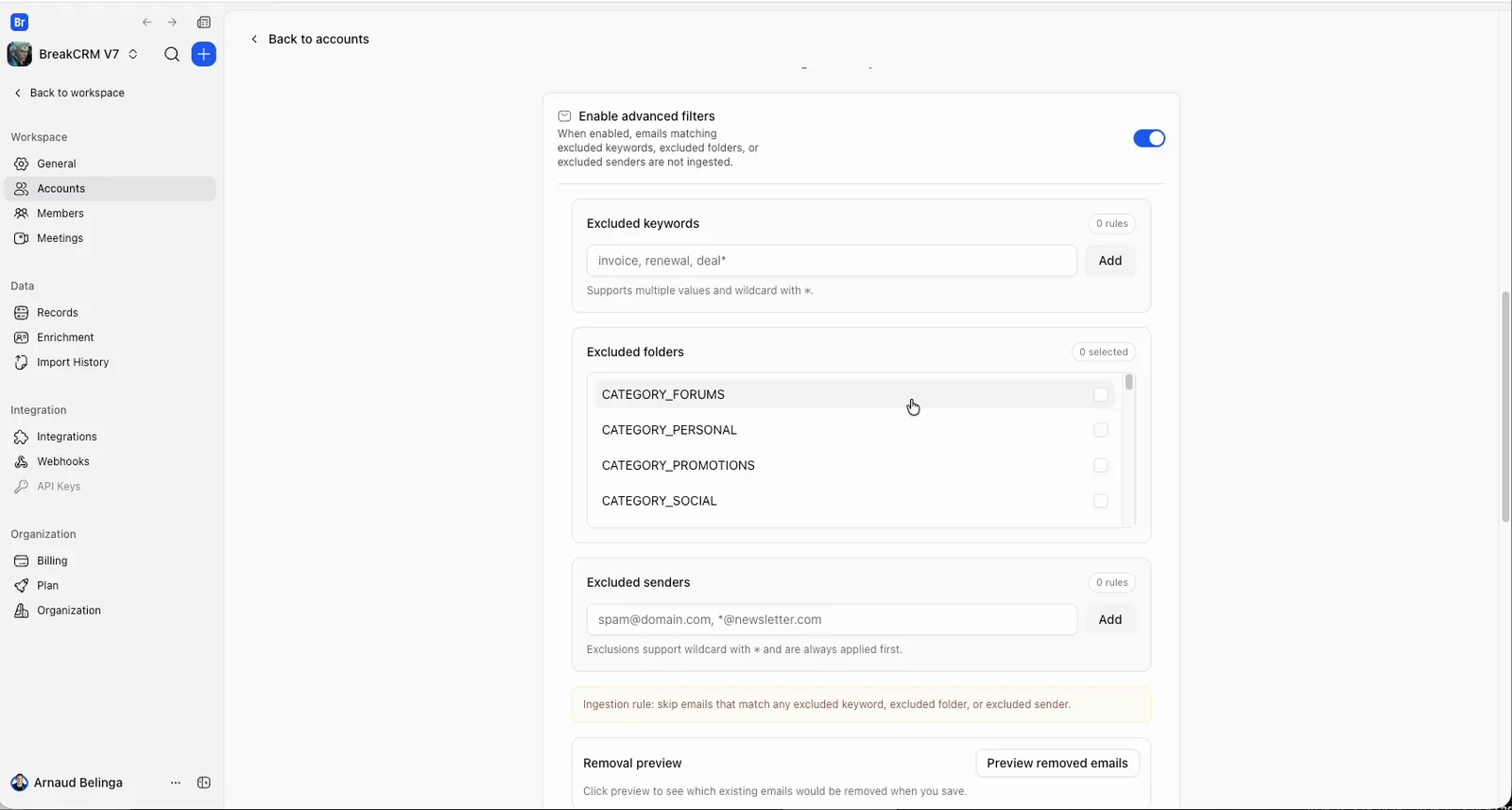
Task: Open Import History icon in sidebar
Action: (21, 362)
